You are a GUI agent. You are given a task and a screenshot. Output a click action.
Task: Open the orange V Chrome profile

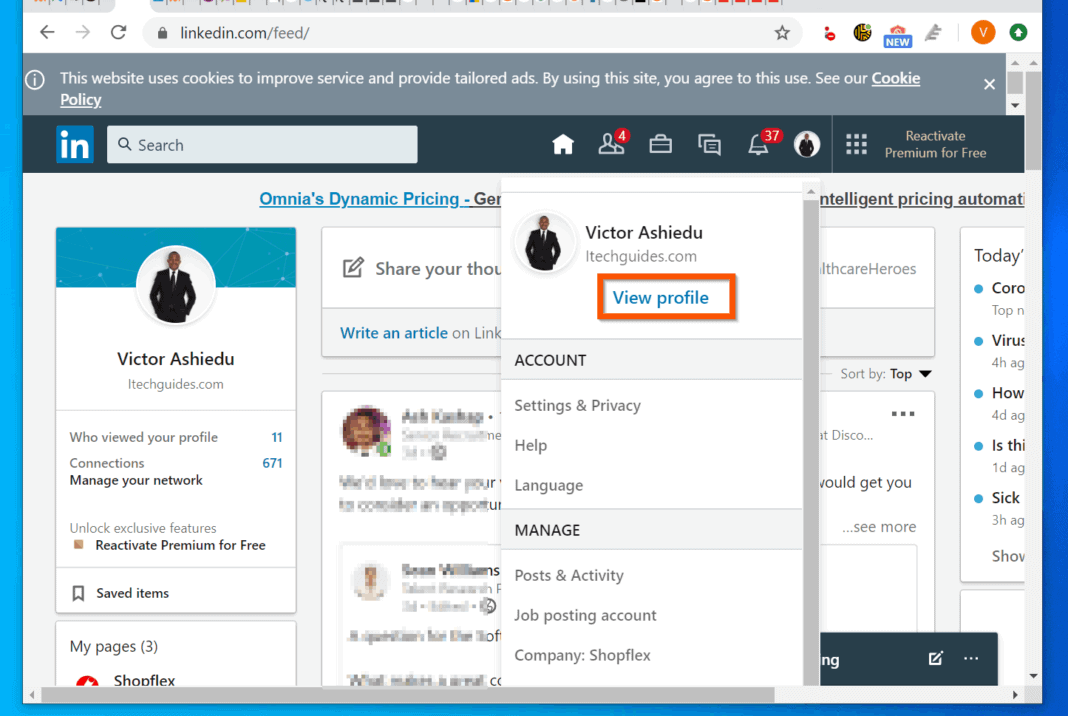(x=983, y=32)
